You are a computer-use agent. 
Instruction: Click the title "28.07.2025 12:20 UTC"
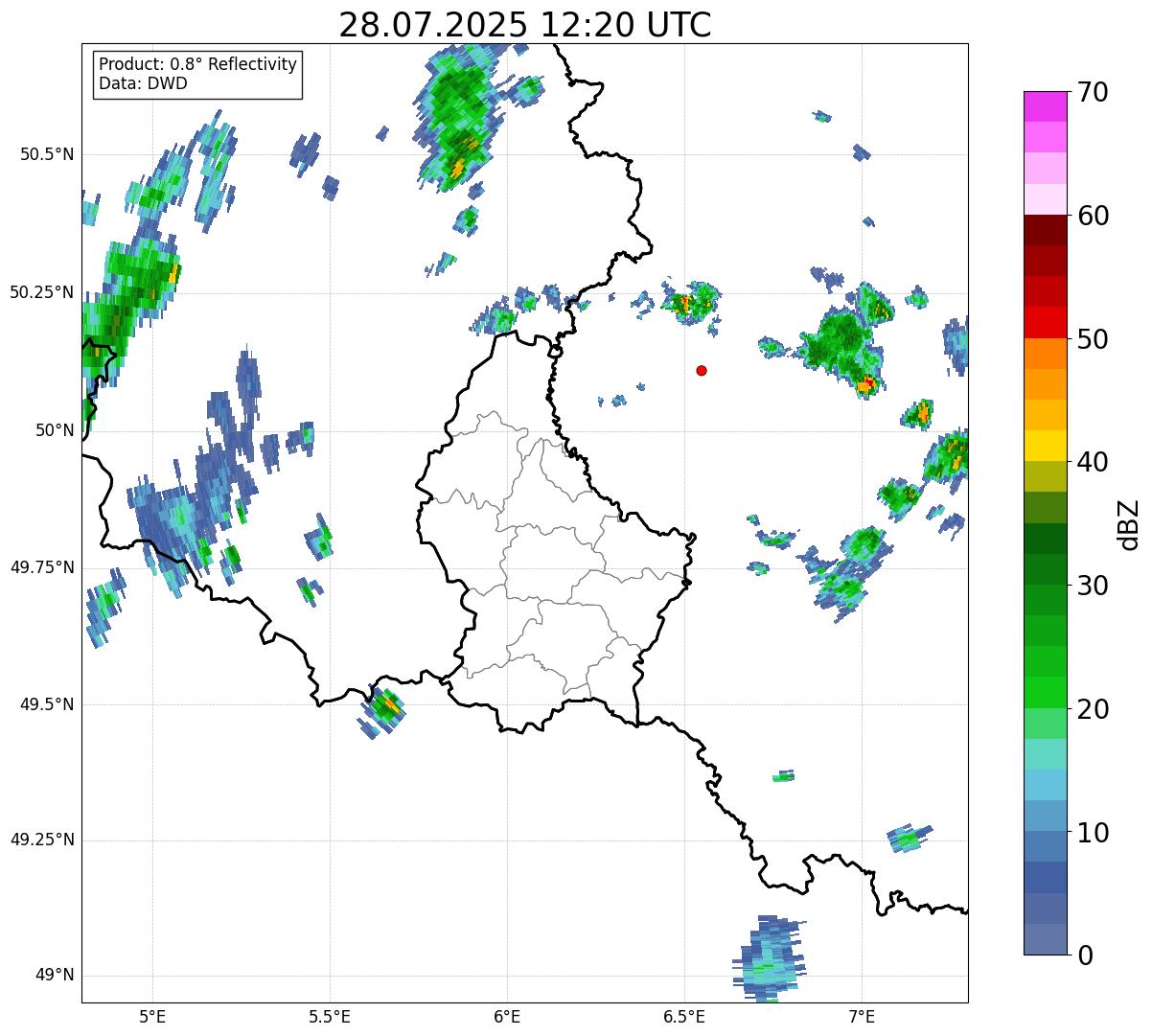coord(525,25)
